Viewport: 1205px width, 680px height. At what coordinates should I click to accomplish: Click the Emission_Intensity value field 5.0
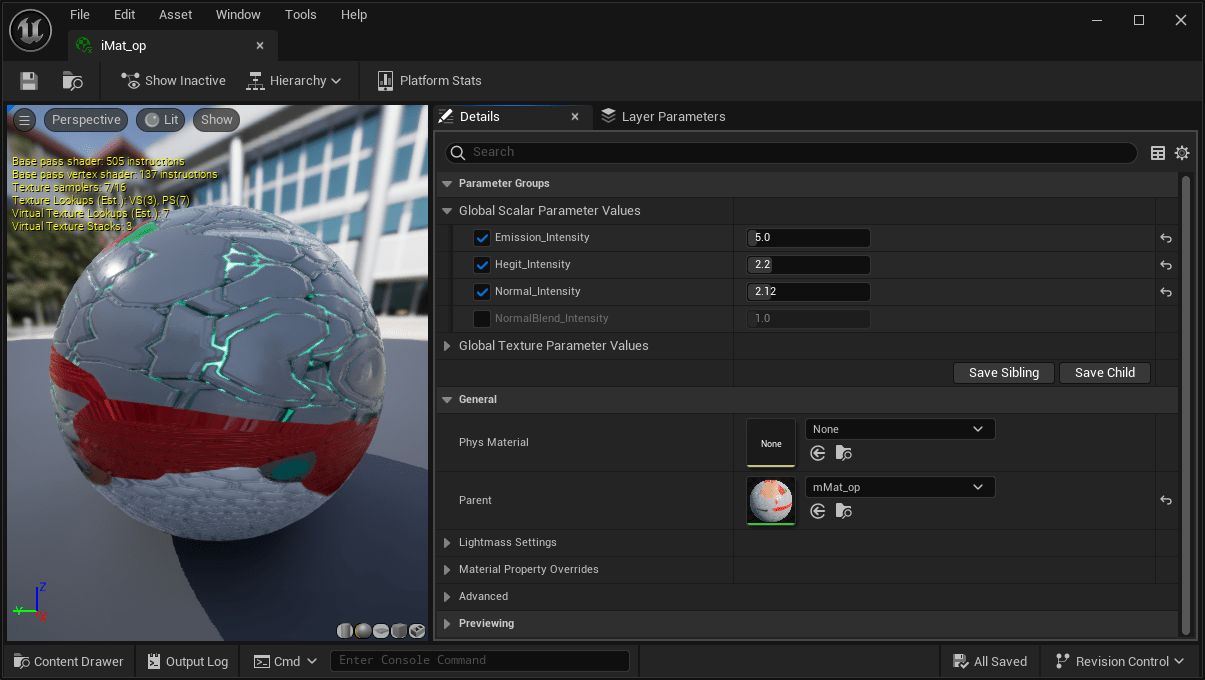(808, 238)
